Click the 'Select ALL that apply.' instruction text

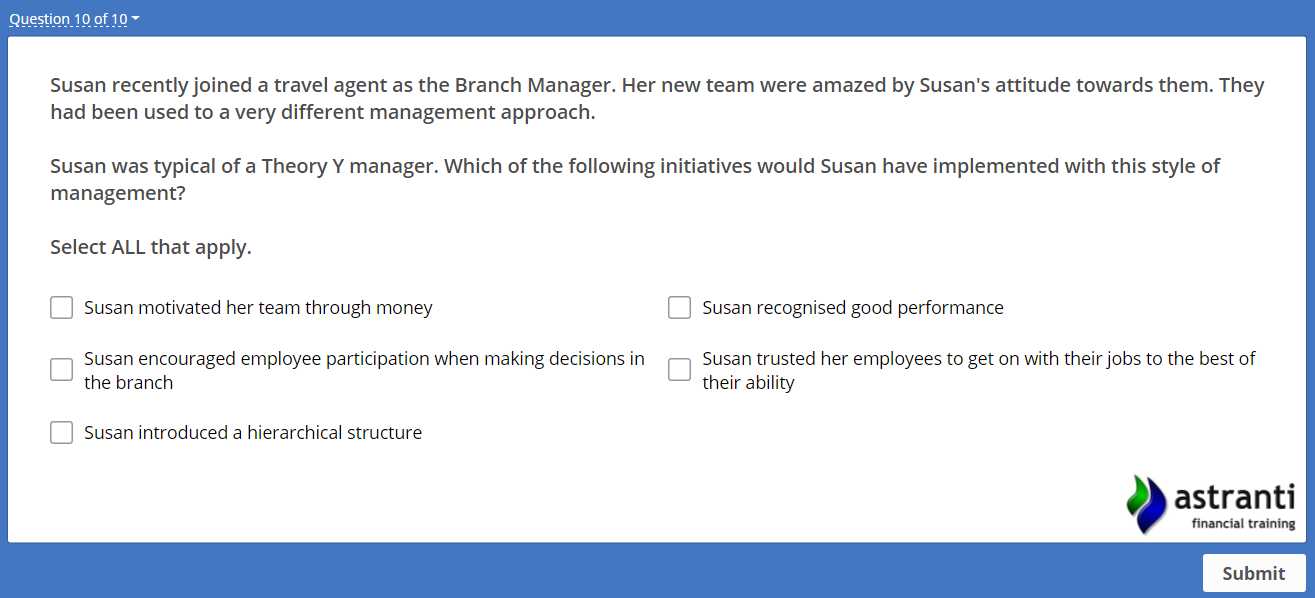pyautogui.click(x=151, y=247)
